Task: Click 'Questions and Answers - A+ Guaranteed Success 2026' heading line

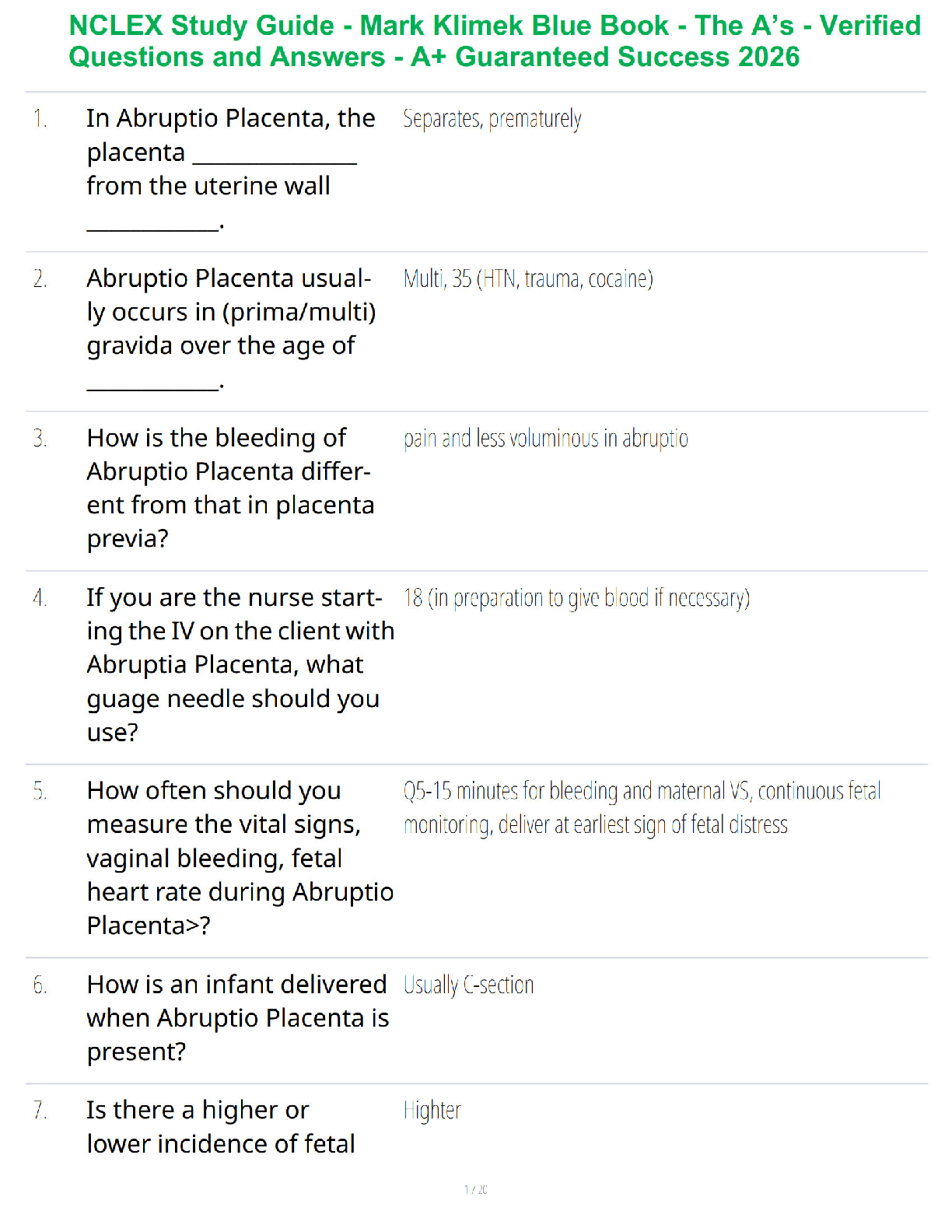Action: 434,57
